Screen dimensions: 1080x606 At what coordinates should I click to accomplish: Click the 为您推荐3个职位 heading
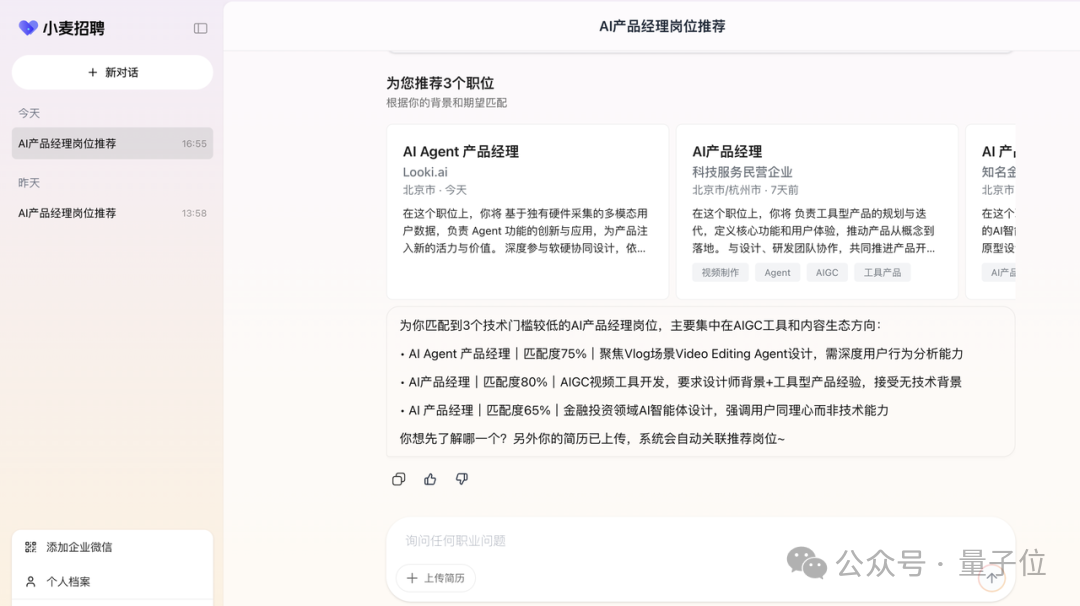440,83
